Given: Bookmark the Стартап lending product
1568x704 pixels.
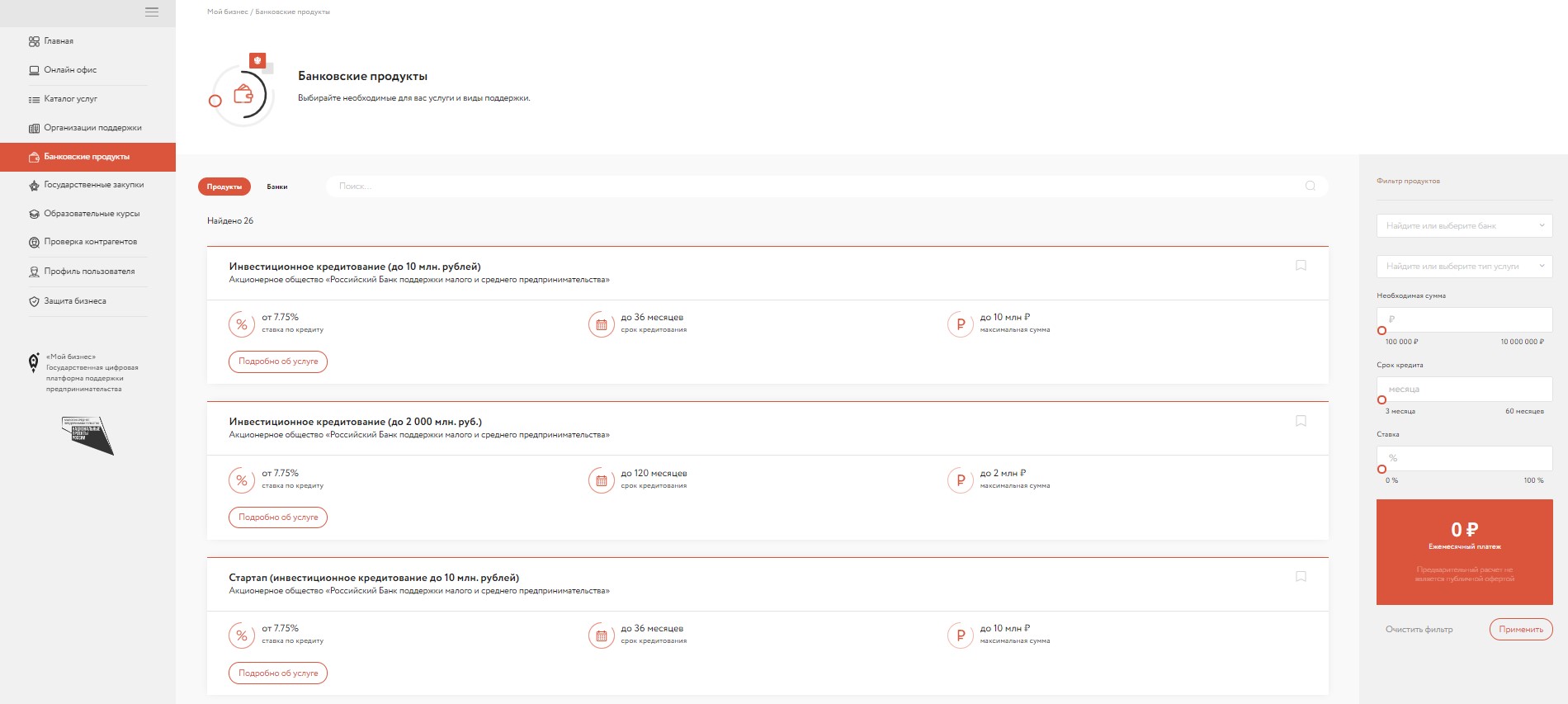Looking at the screenshot, I should pyautogui.click(x=1301, y=577).
